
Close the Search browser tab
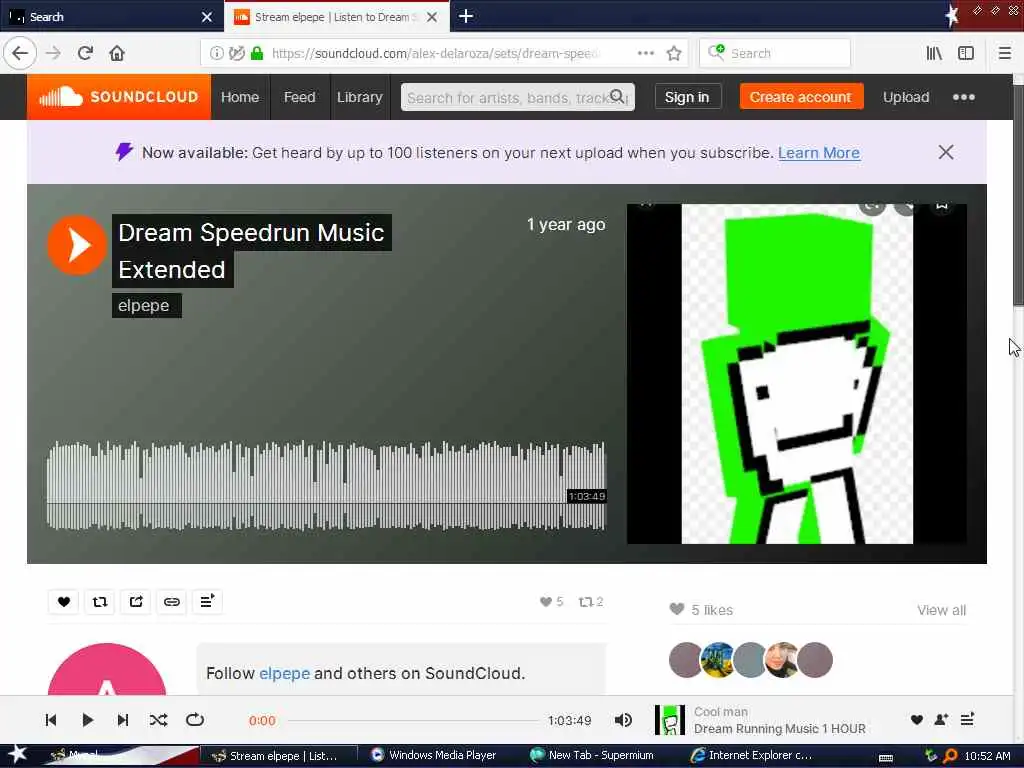click(207, 17)
